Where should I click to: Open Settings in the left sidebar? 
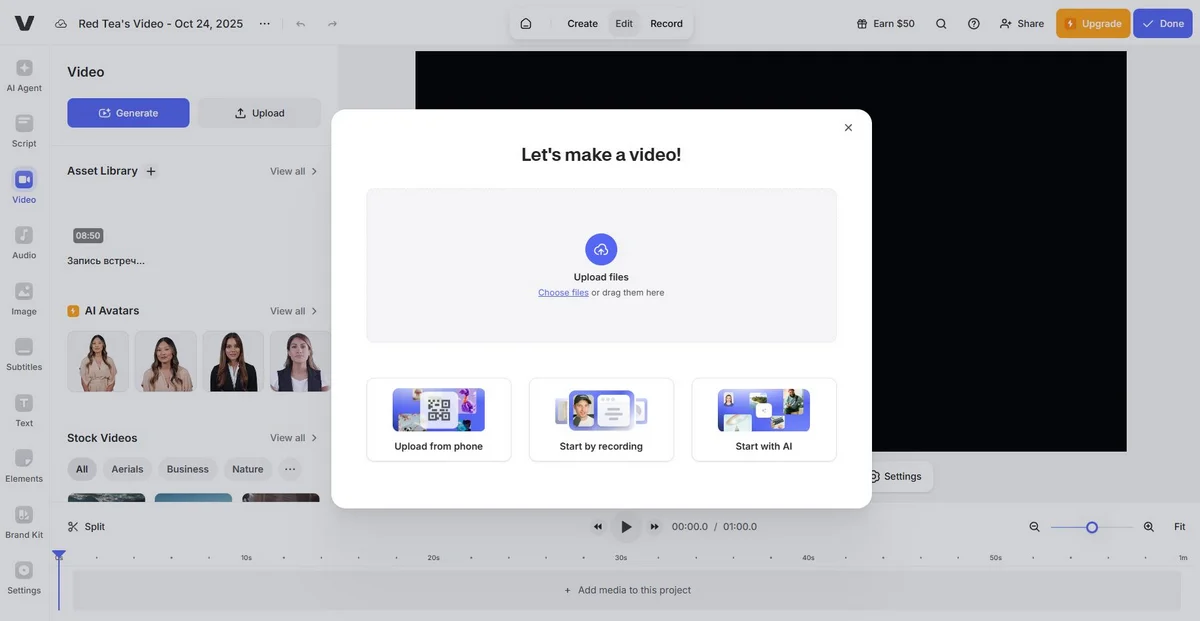tap(24, 578)
